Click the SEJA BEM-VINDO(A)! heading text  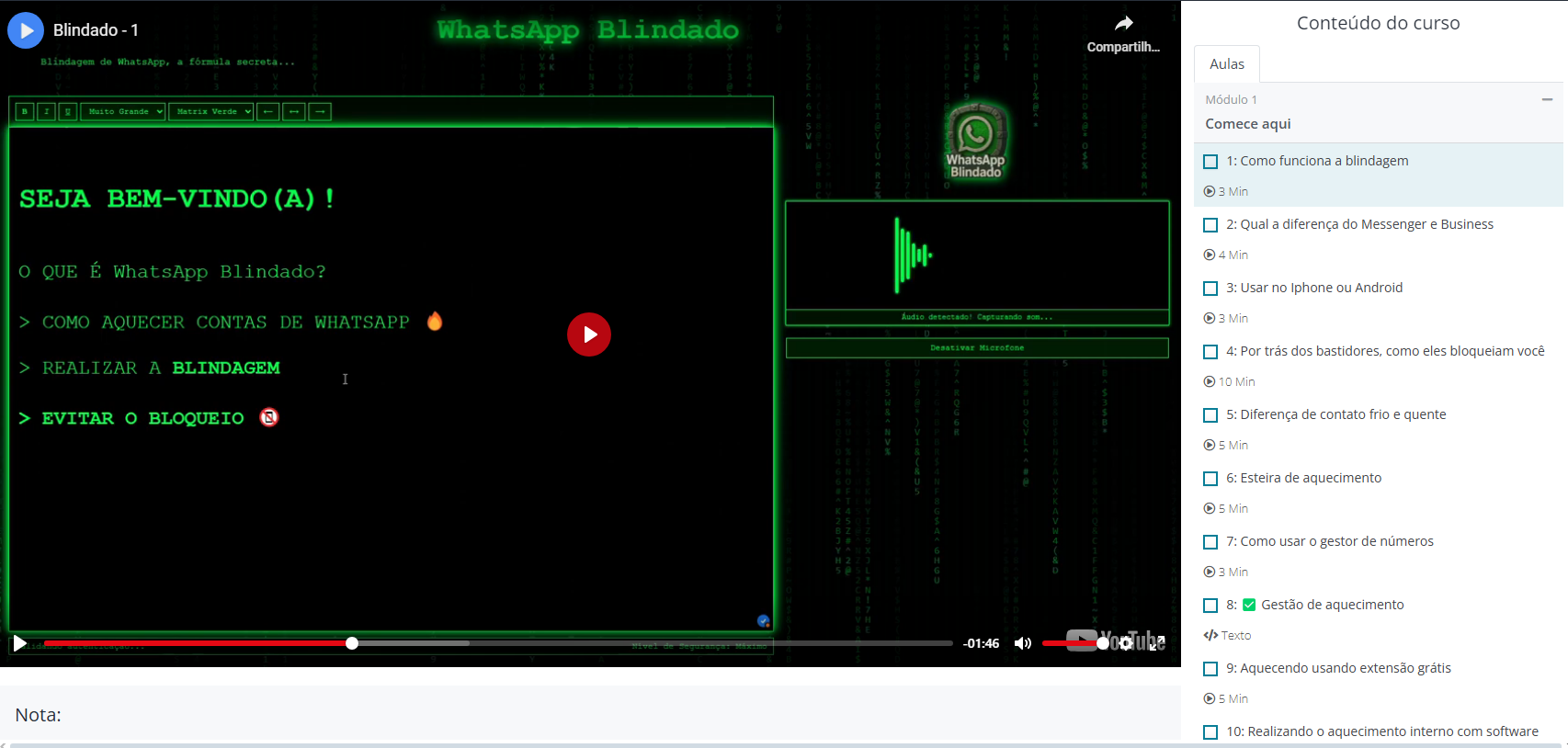click(176, 198)
